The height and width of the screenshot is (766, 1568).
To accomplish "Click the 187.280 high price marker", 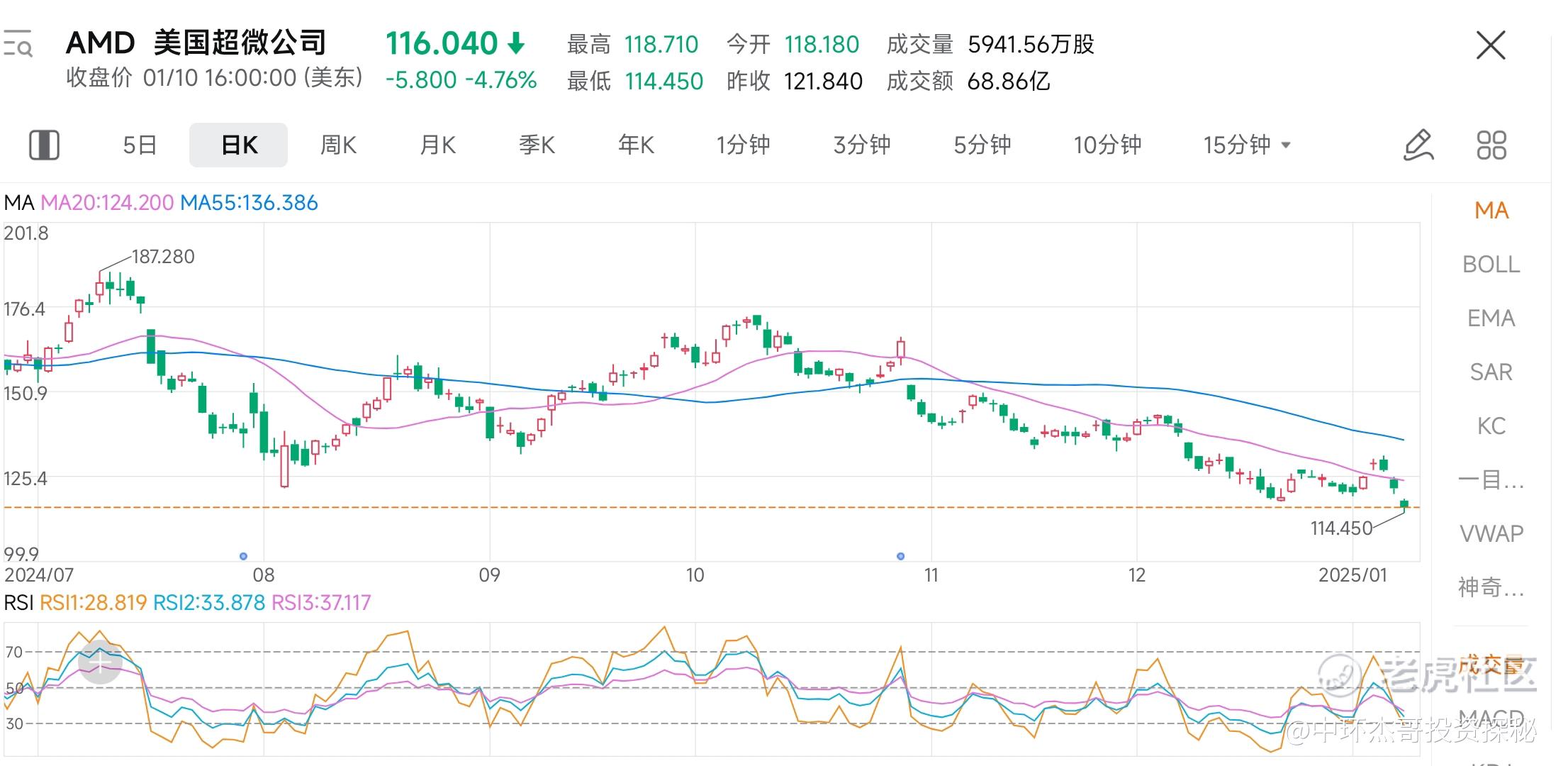I will [x=162, y=257].
